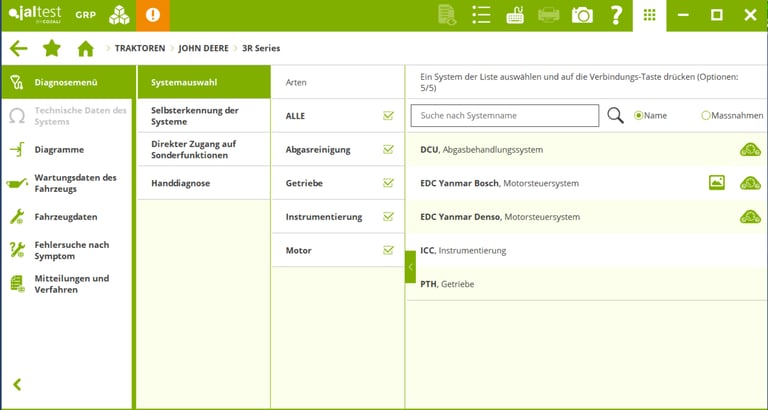This screenshot has height=410, width=768.
Task: Return home via the house icon
Action: pos(86,48)
